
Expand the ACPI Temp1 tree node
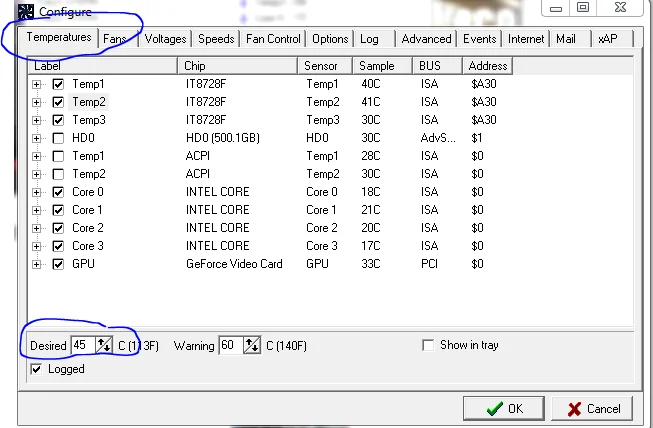coord(36,156)
